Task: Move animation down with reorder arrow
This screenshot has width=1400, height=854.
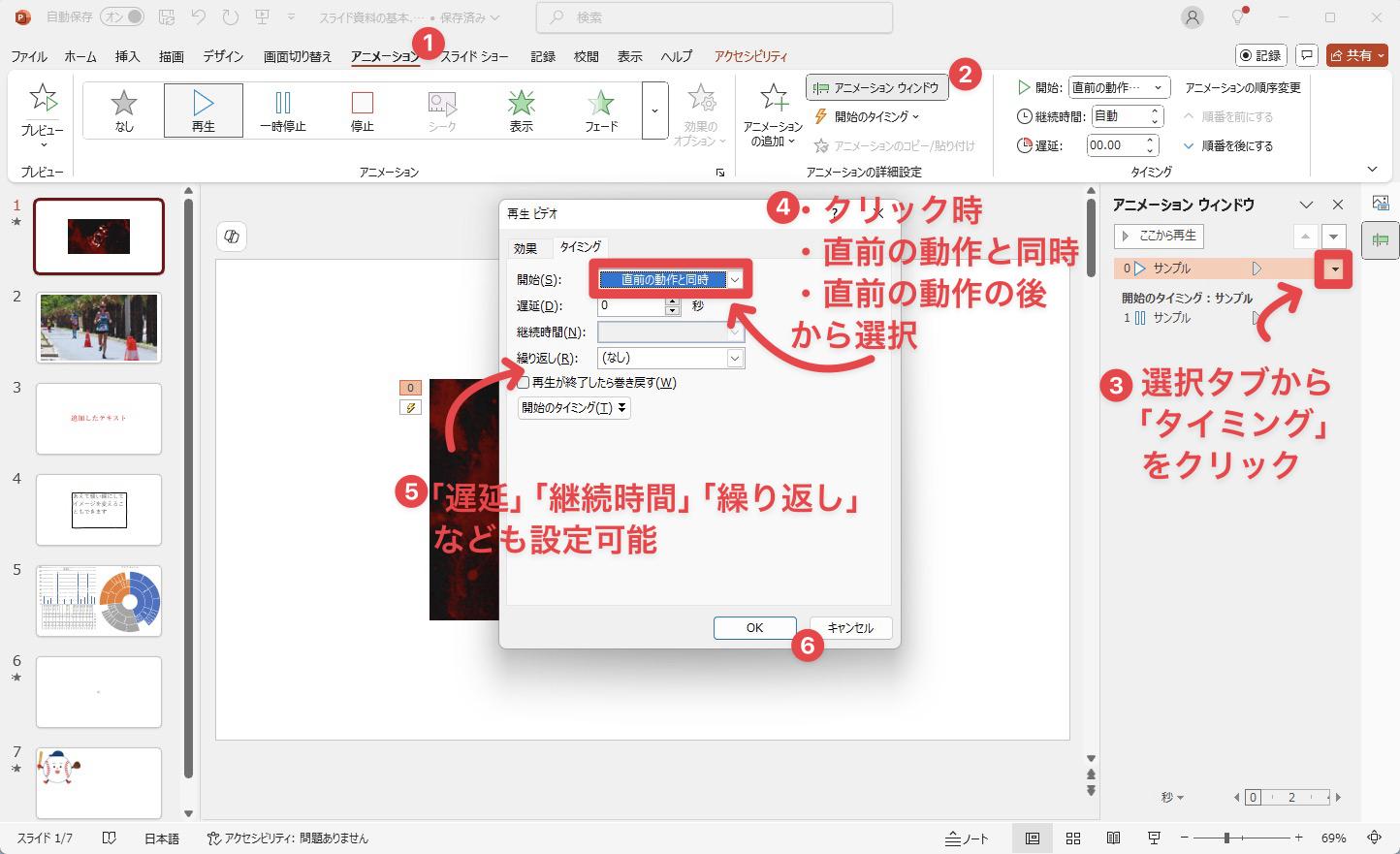Action: tap(1334, 237)
